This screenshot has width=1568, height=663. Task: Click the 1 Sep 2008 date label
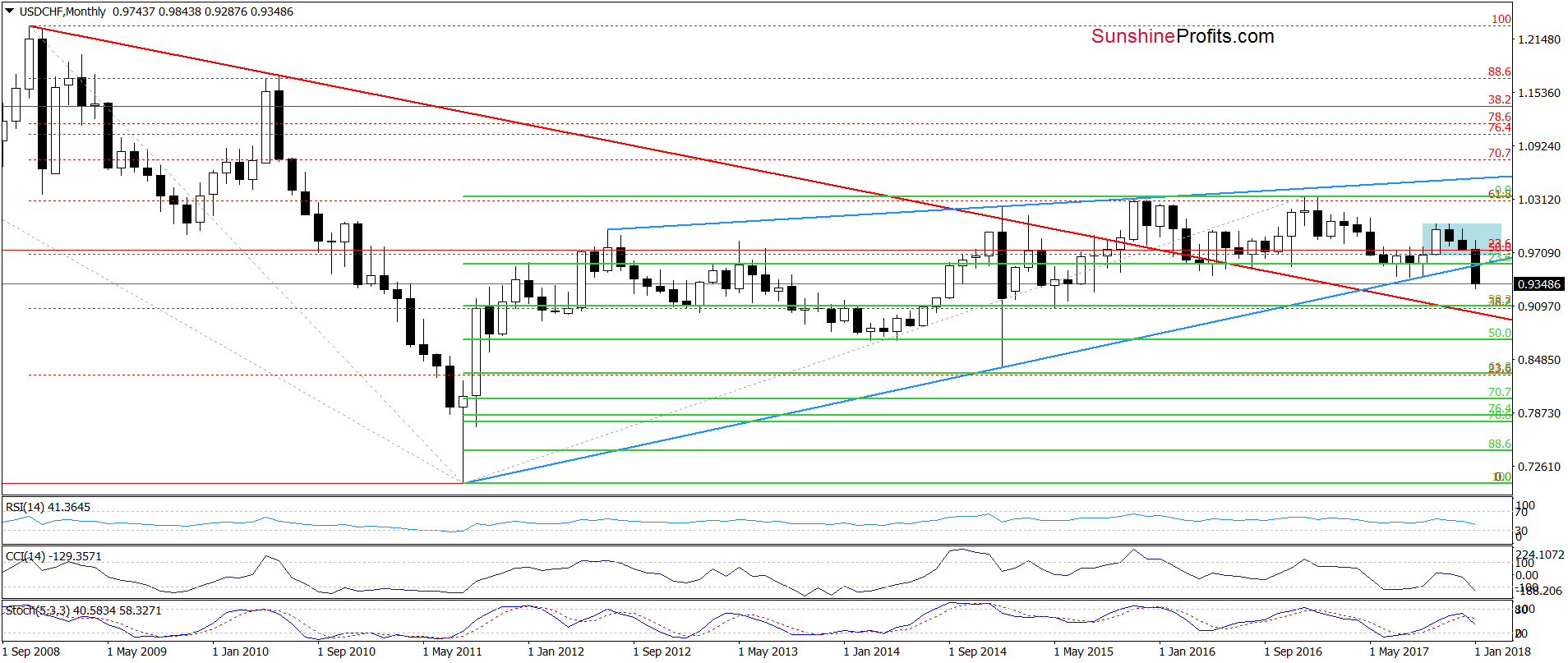click(31, 651)
